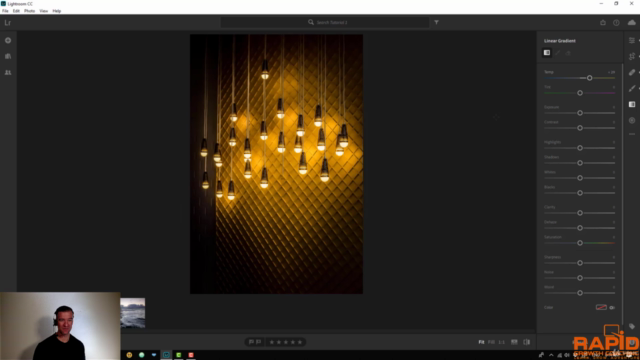
Task: Click the green Camtasia taskbar icon
Action: tap(179, 355)
